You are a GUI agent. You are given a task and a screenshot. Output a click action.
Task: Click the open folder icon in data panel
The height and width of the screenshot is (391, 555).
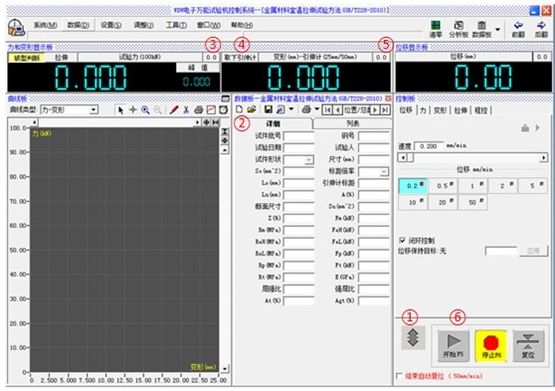point(251,110)
